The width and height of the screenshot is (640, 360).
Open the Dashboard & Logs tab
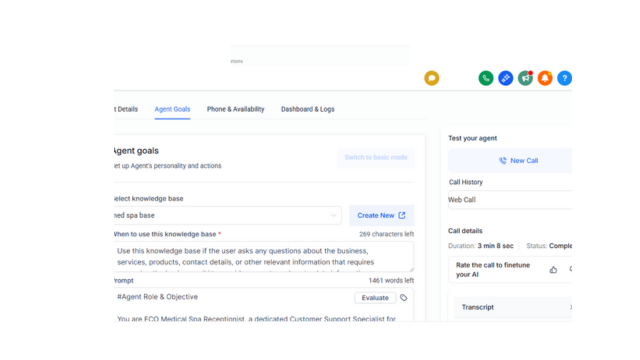coord(307,109)
